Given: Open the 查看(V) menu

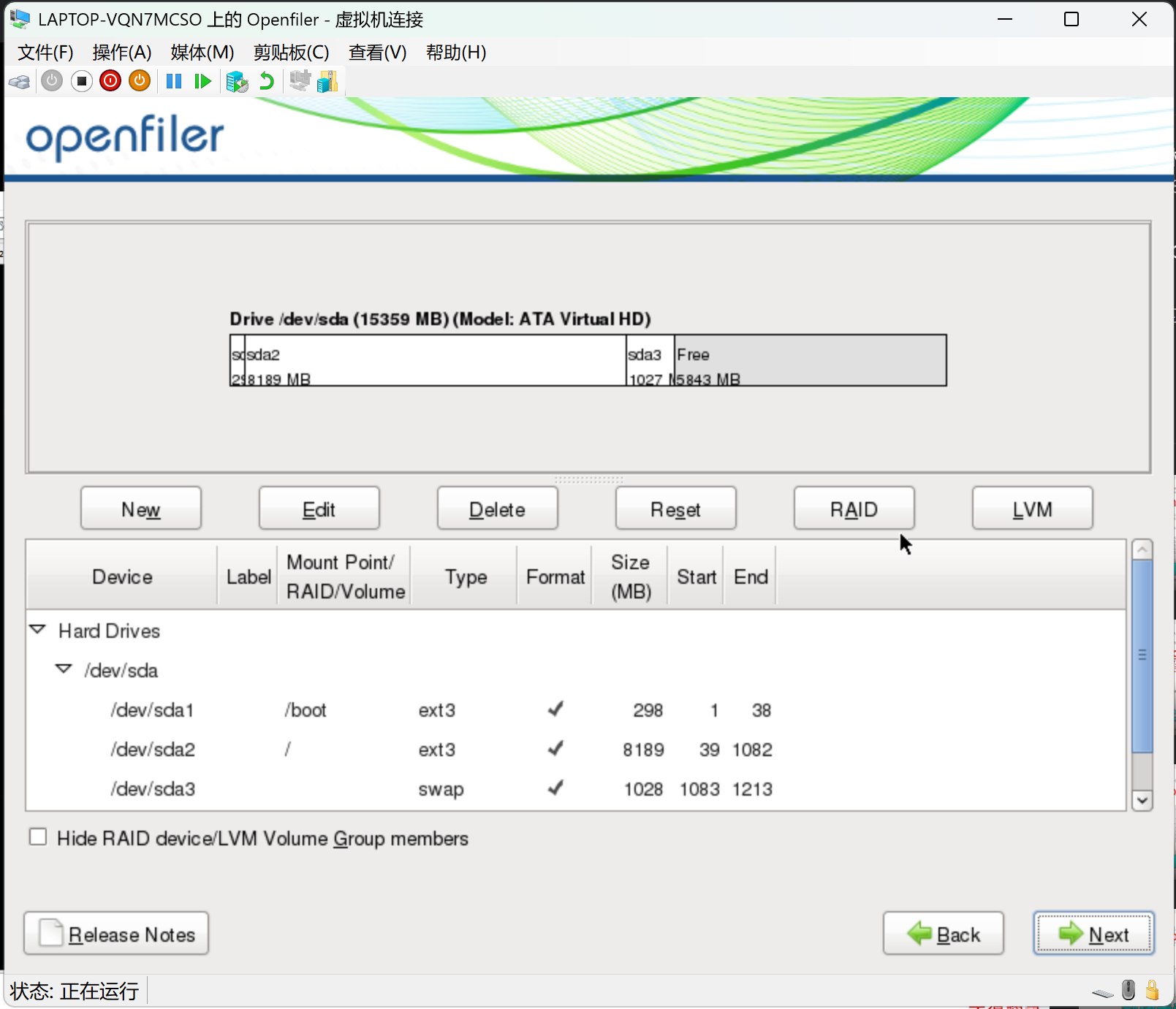Looking at the screenshot, I should click(x=377, y=53).
